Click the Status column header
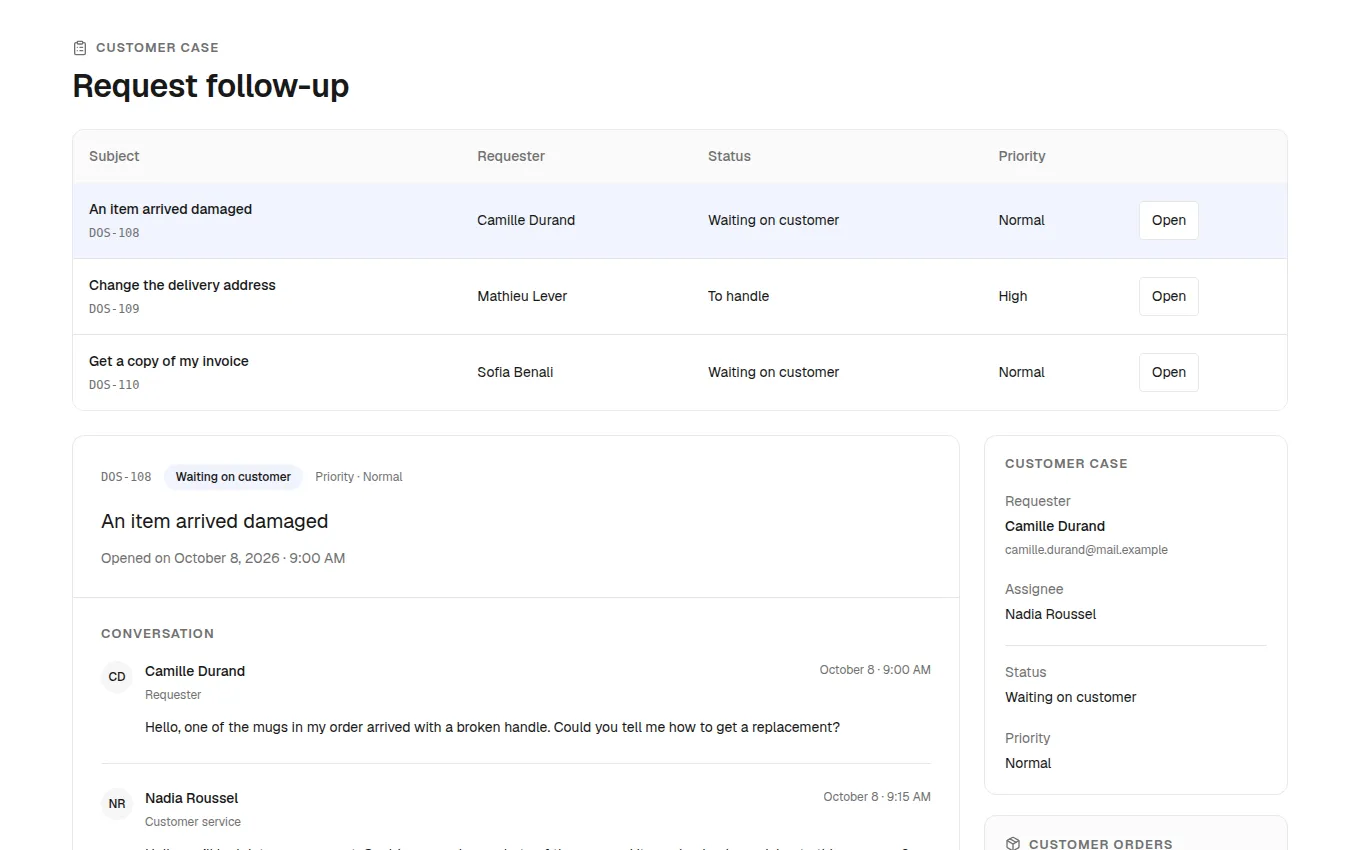Viewport: 1360px width, 850px height. point(729,156)
